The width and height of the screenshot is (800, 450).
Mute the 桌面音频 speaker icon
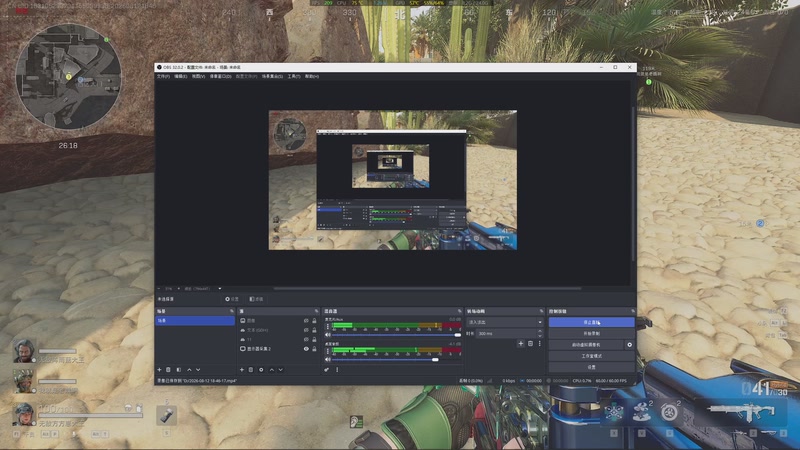click(x=328, y=359)
